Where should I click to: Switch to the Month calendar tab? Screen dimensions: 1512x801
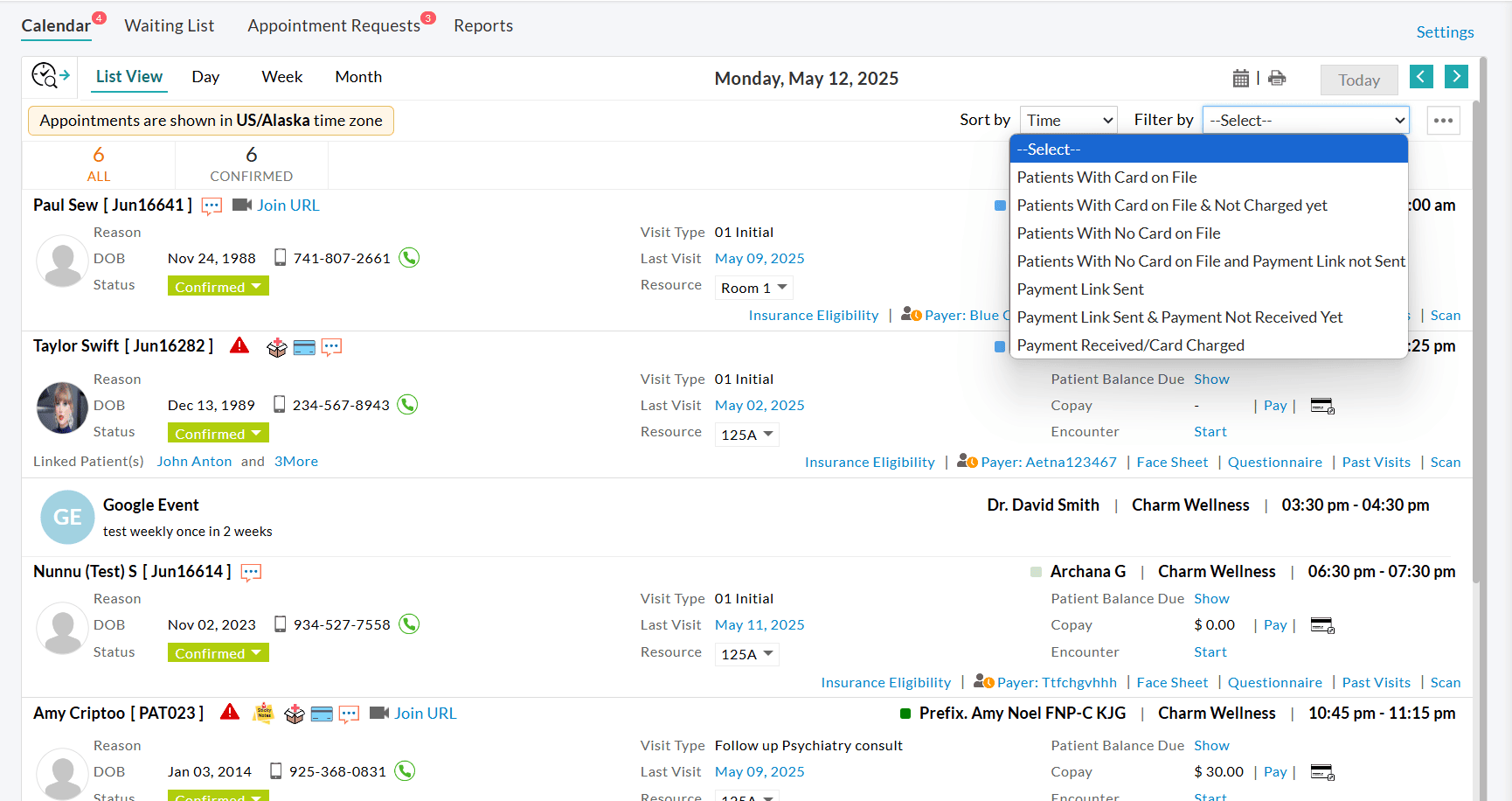click(357, 76)
